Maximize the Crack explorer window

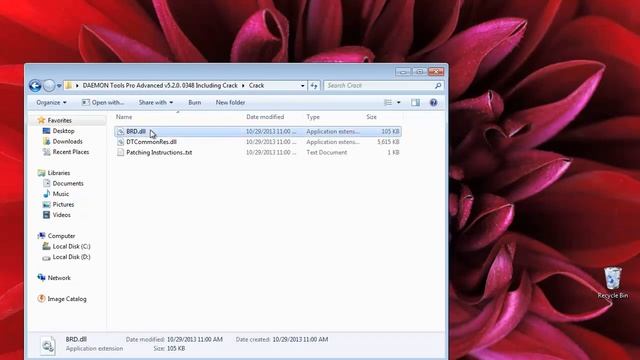point(419,72)
